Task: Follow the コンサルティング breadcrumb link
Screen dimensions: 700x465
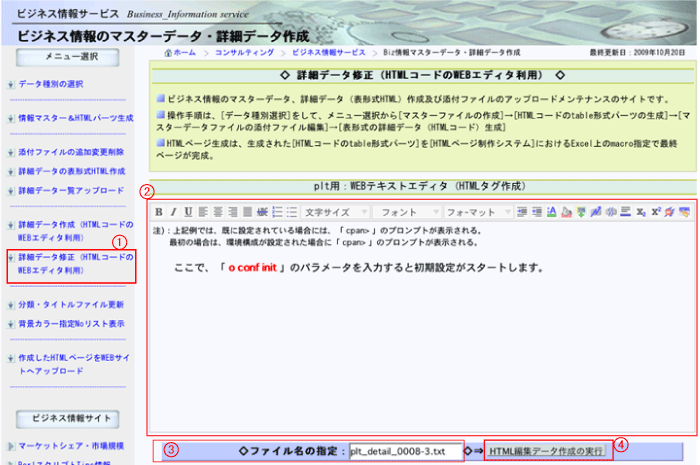Action: click(244, 53)
